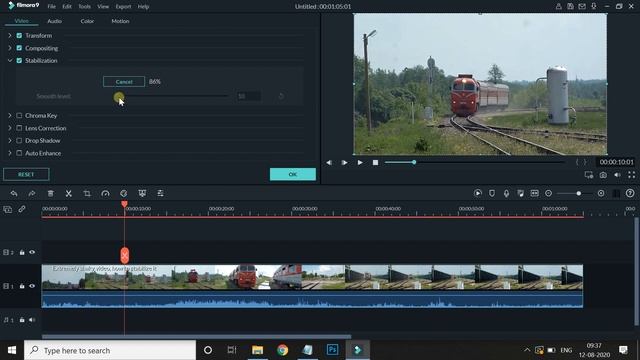Switch to the Motion tab

click(x=120, y=21)
